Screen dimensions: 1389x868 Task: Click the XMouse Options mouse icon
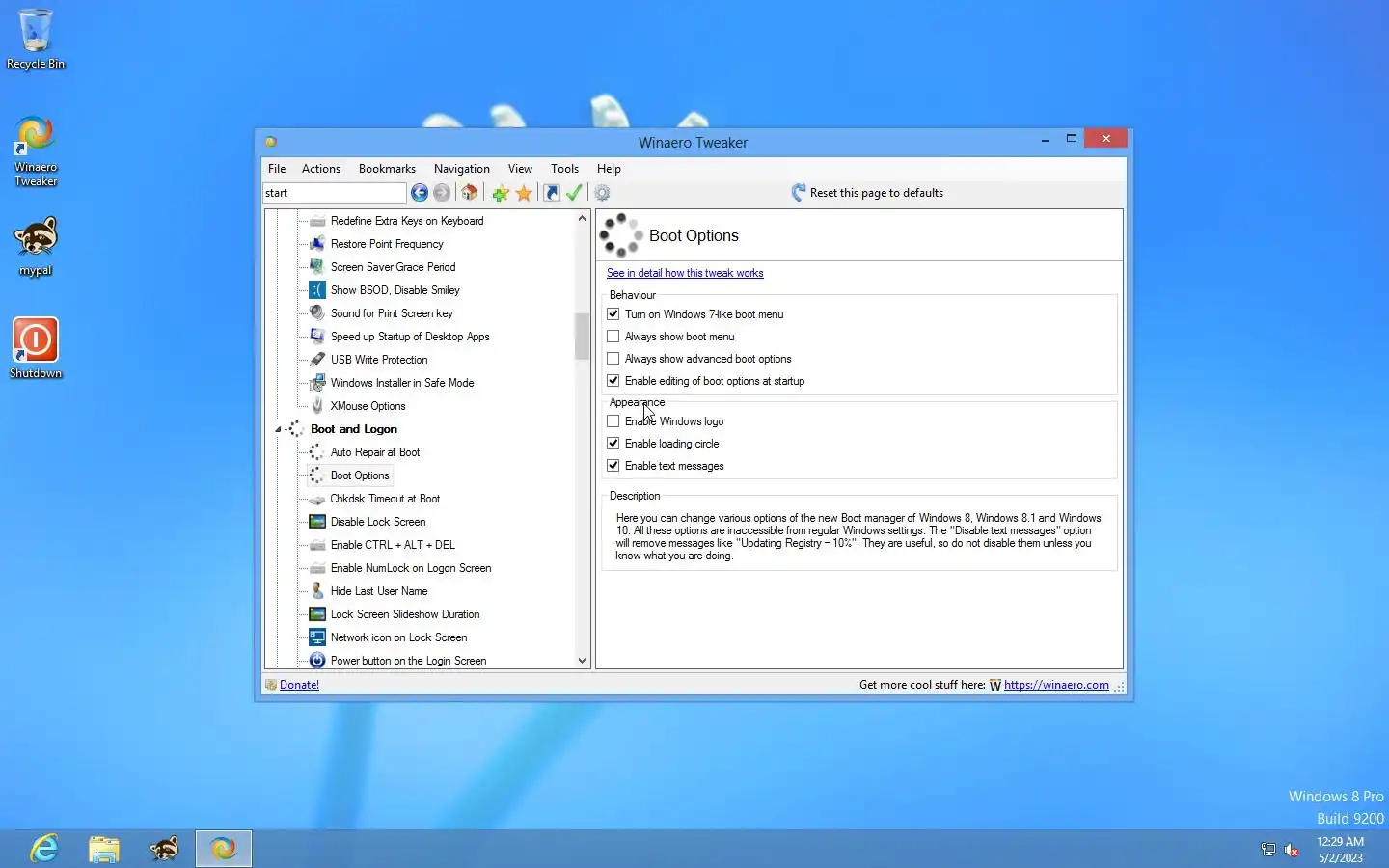[x=317, y=406]
